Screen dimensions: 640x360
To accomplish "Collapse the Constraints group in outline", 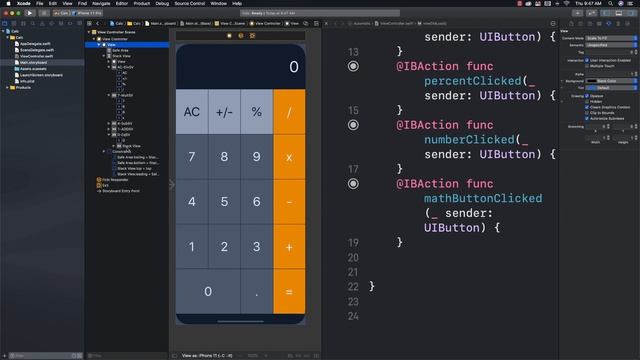I will click(104, 151).
